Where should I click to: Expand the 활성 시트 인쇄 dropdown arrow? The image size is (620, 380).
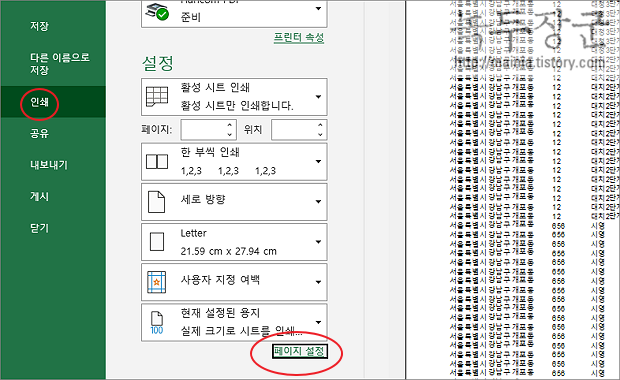pyautogui.click(x=318, y=97)
